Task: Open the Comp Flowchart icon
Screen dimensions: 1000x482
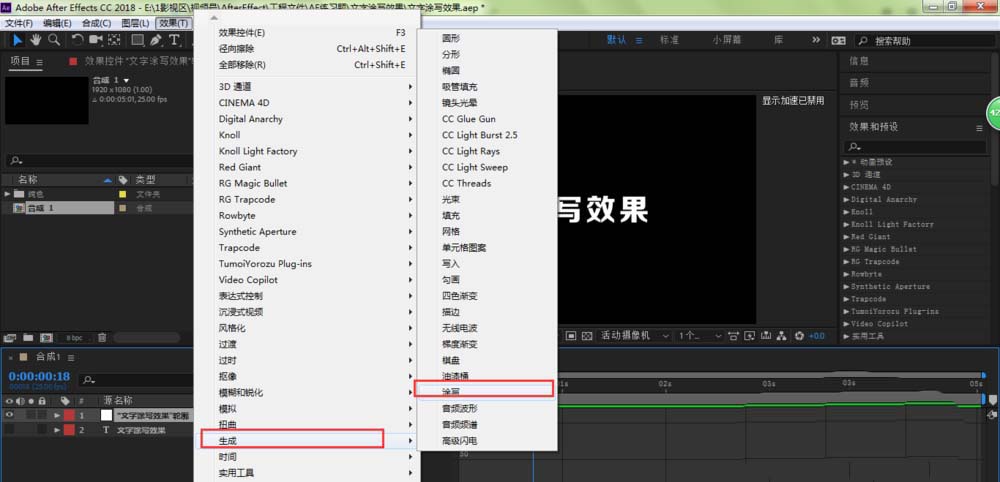Action: tap(782, 335)
